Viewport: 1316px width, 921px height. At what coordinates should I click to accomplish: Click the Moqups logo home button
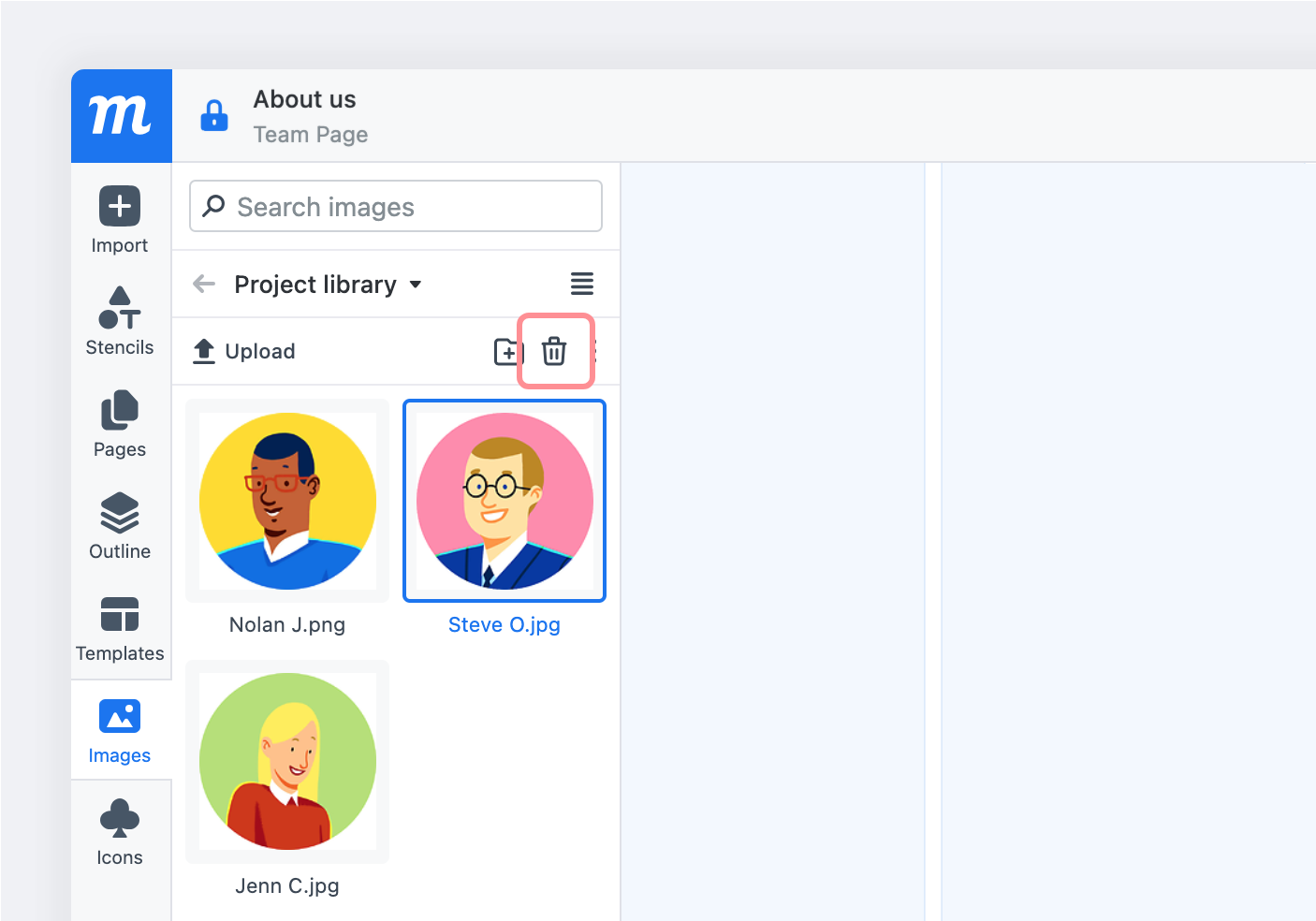click(x=122, y=116)
